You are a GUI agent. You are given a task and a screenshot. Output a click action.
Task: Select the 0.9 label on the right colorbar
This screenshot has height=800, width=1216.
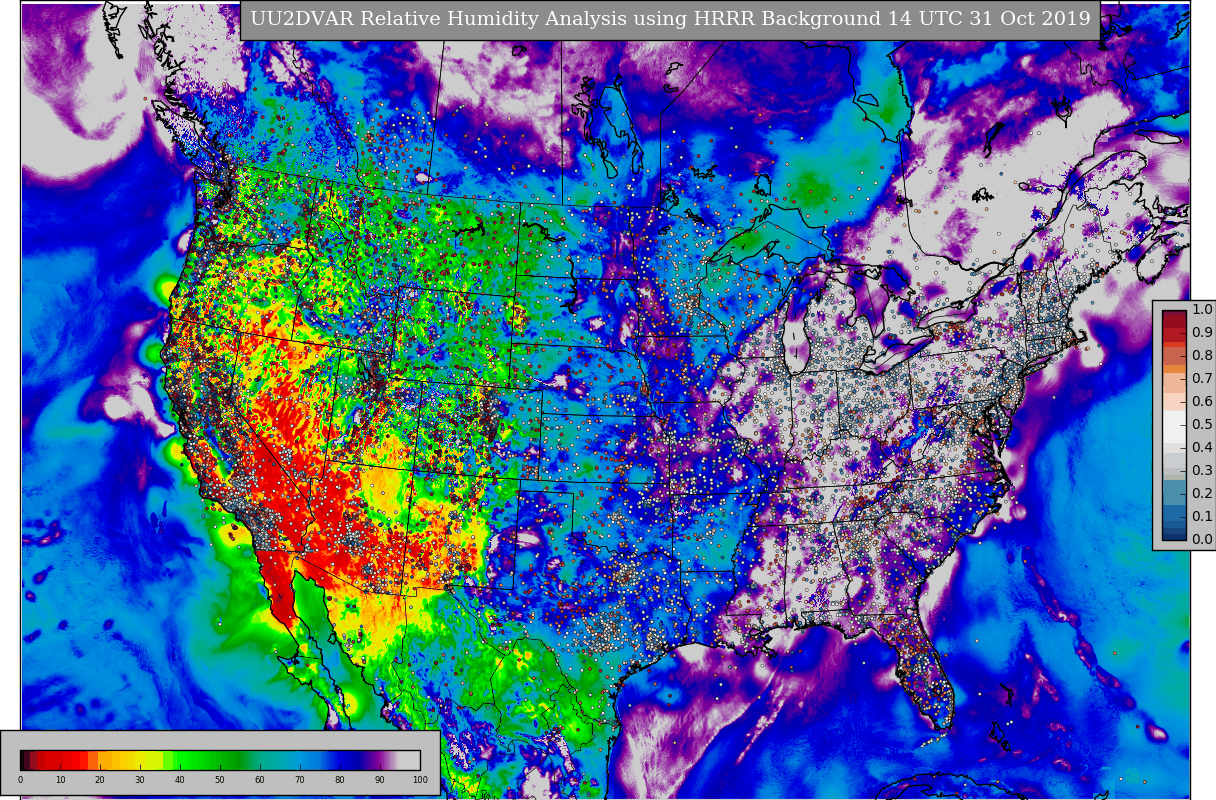pyautogui.click(x=1202, y=333)
